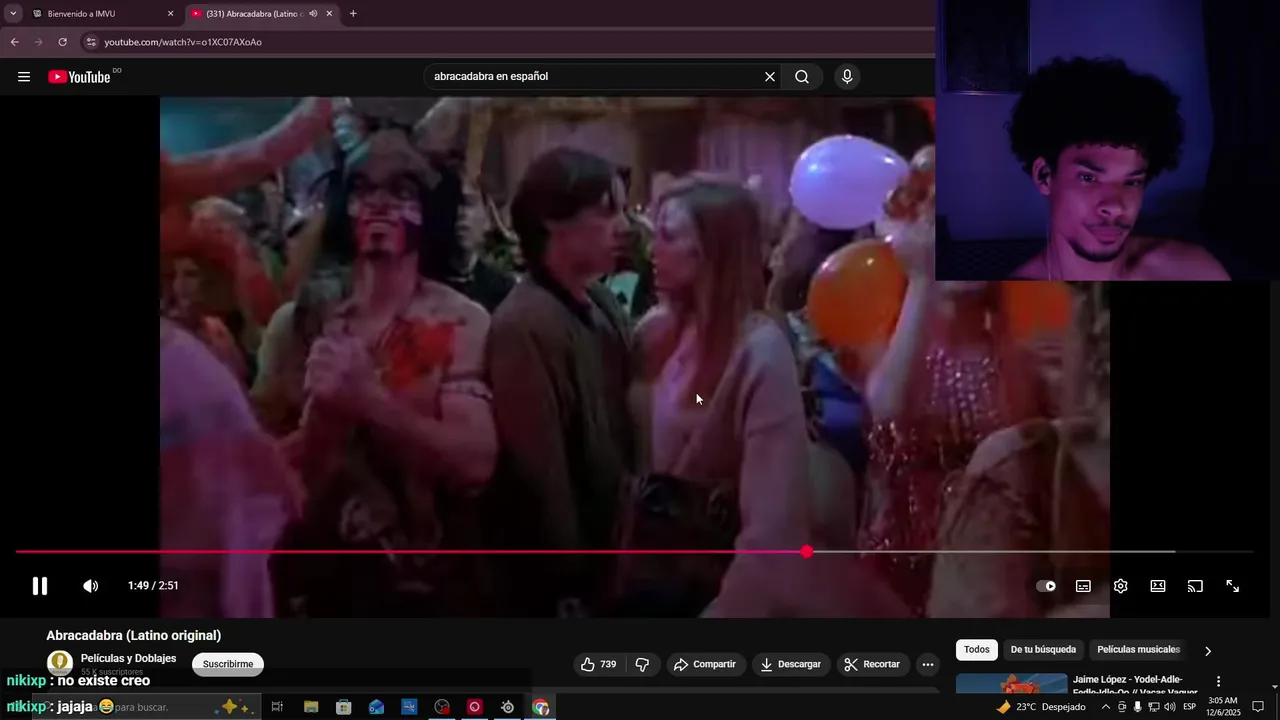Screen dimensions: 1280x720
Task: Clear the search text with the X
Action: 770,77
